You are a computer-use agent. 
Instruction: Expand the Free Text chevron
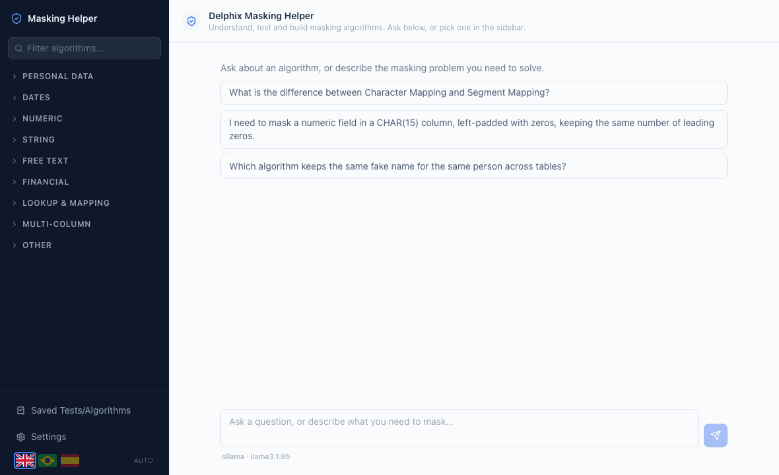(x=14, y=161)
